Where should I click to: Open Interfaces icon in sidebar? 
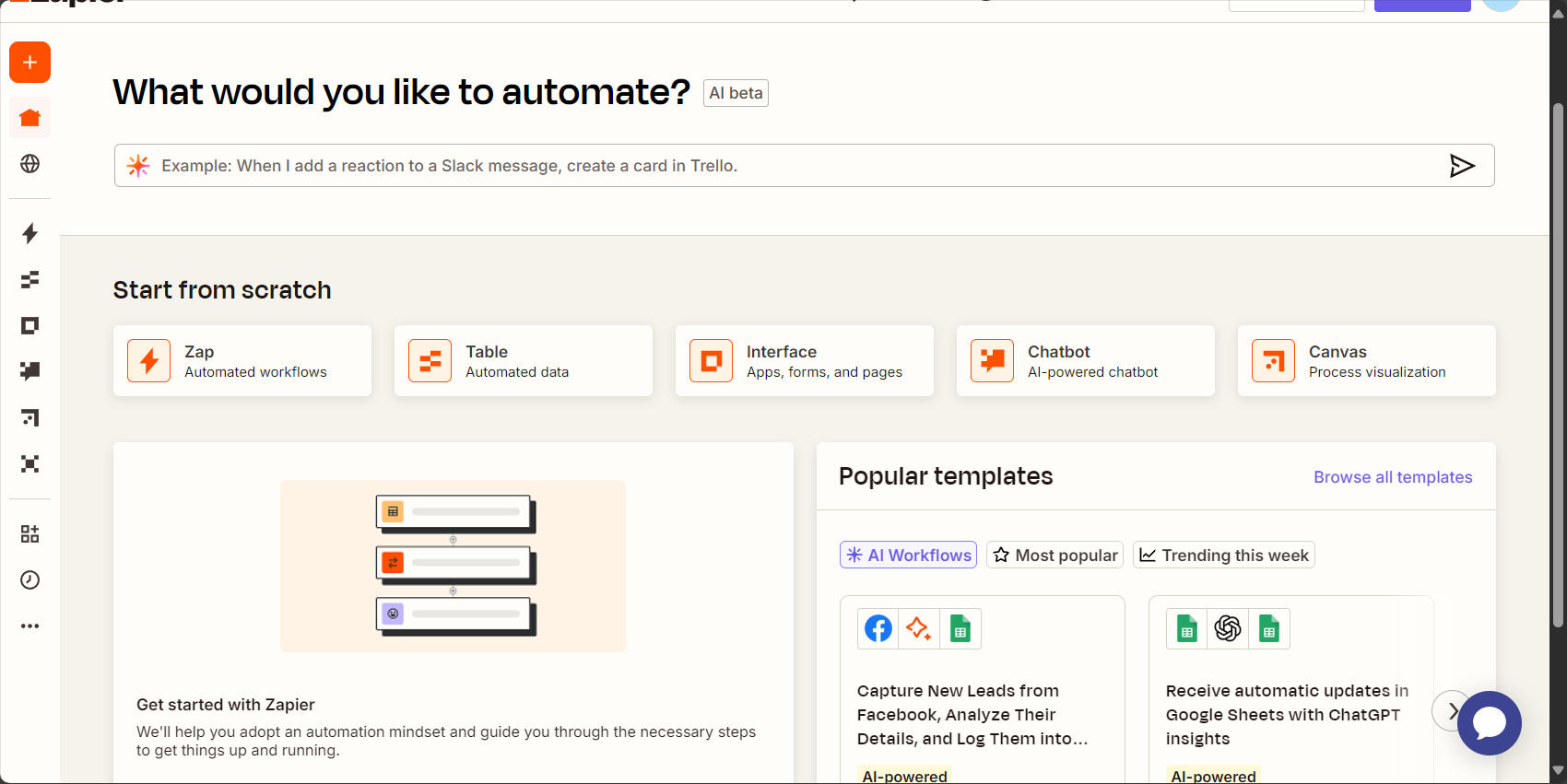tap(29, 325)
